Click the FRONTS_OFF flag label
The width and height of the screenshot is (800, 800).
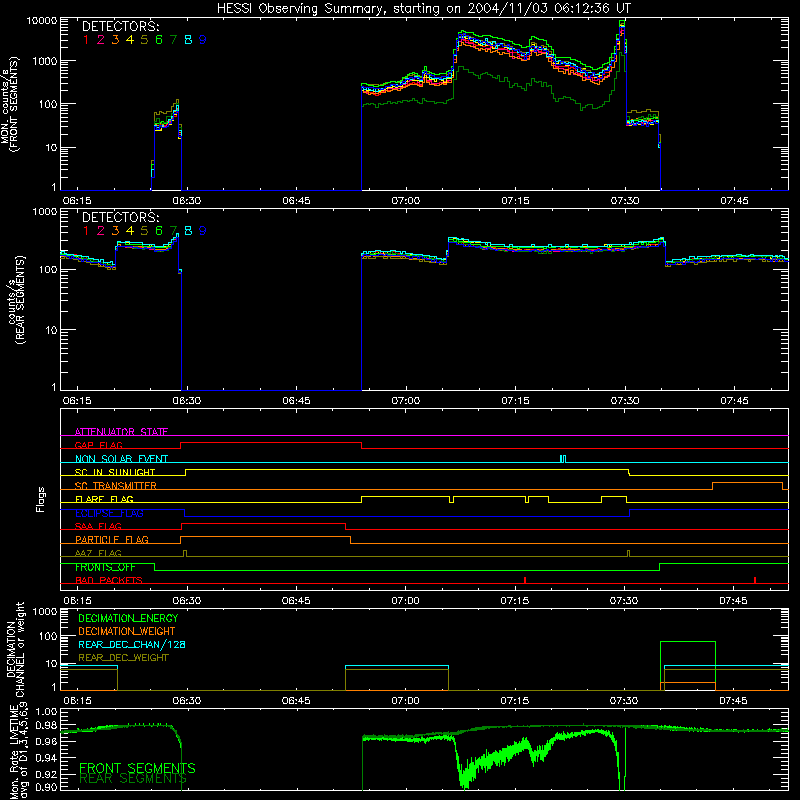tap(105, 567)
